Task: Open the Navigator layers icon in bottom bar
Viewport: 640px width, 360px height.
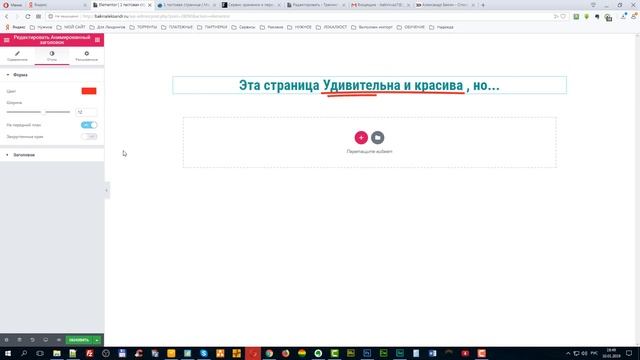Action: click(19, 340)
